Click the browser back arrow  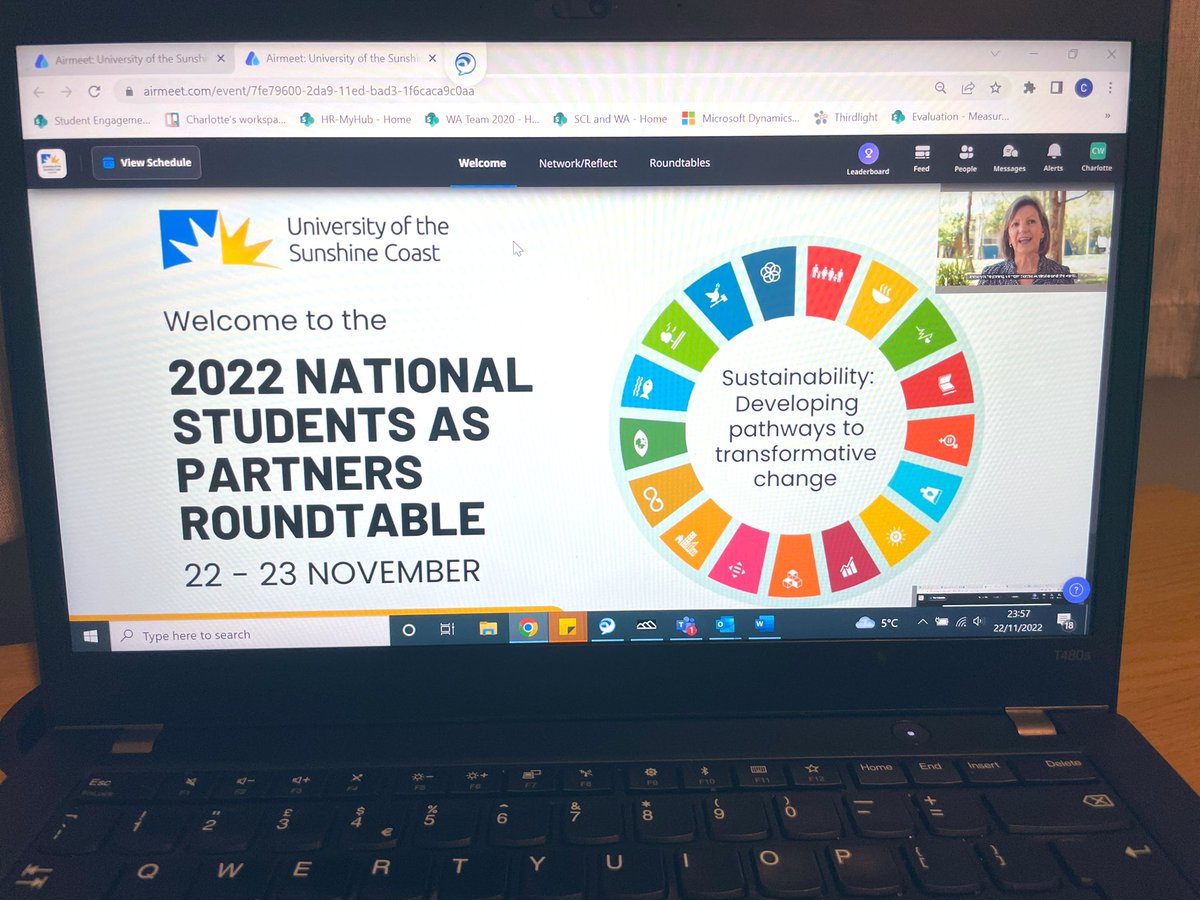[x=38, y=91]
